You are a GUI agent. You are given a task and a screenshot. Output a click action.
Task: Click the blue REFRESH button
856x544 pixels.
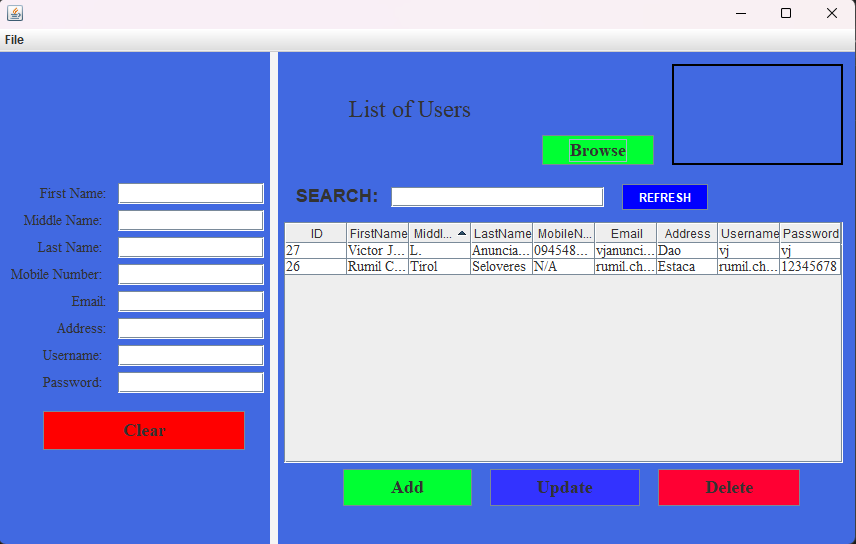point(664,197)
